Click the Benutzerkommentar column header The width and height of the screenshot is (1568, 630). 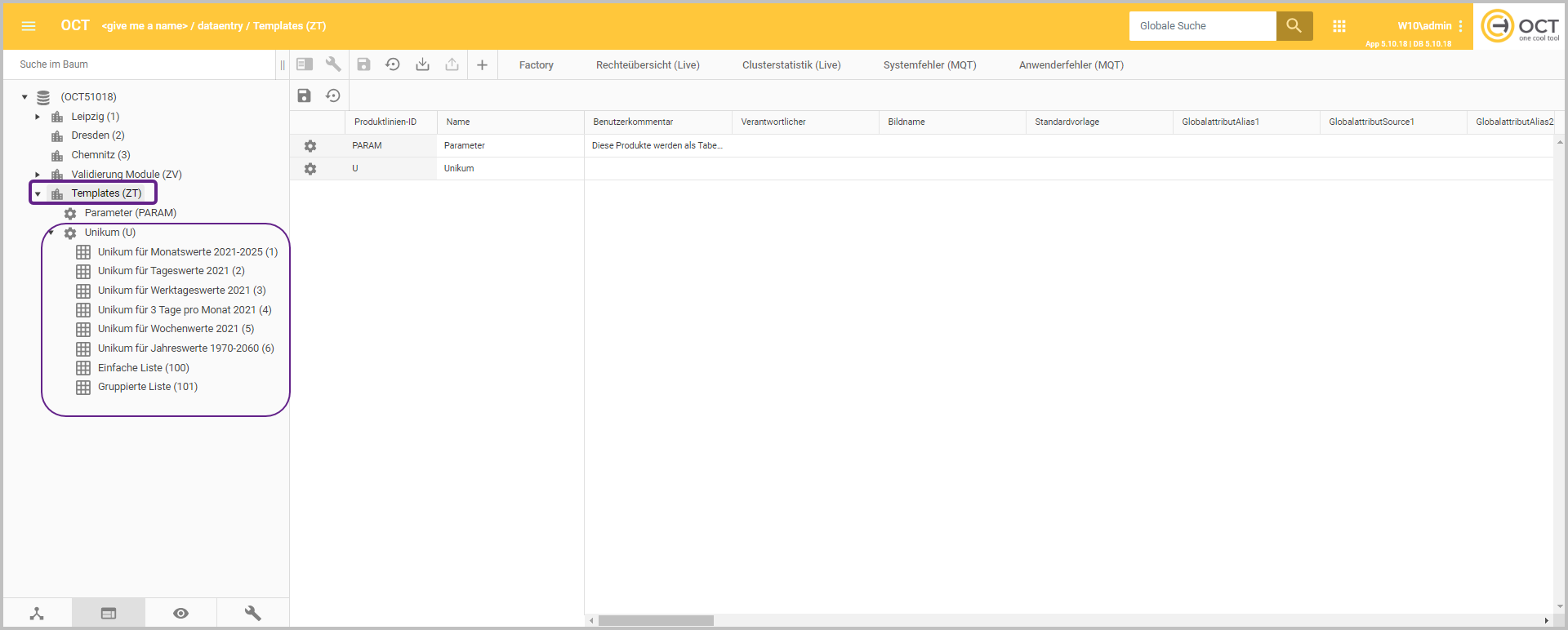click(658, 122)
